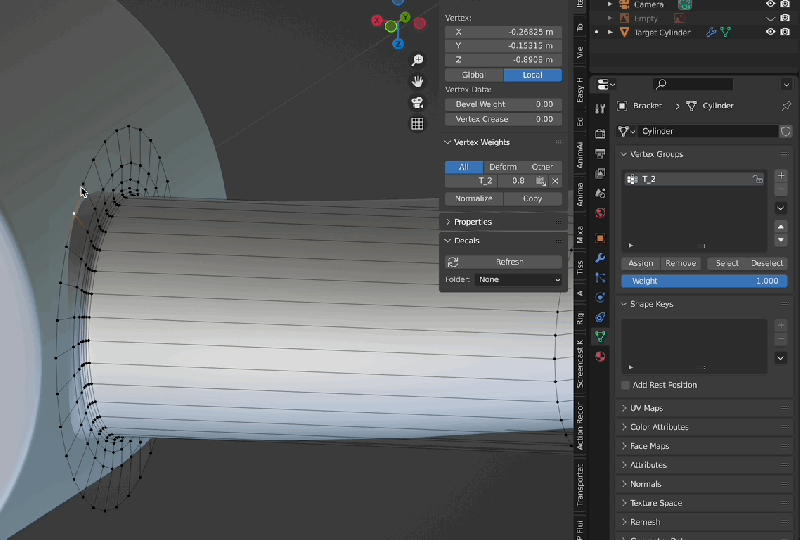Open the Object properties tab icon

[600, 238]
